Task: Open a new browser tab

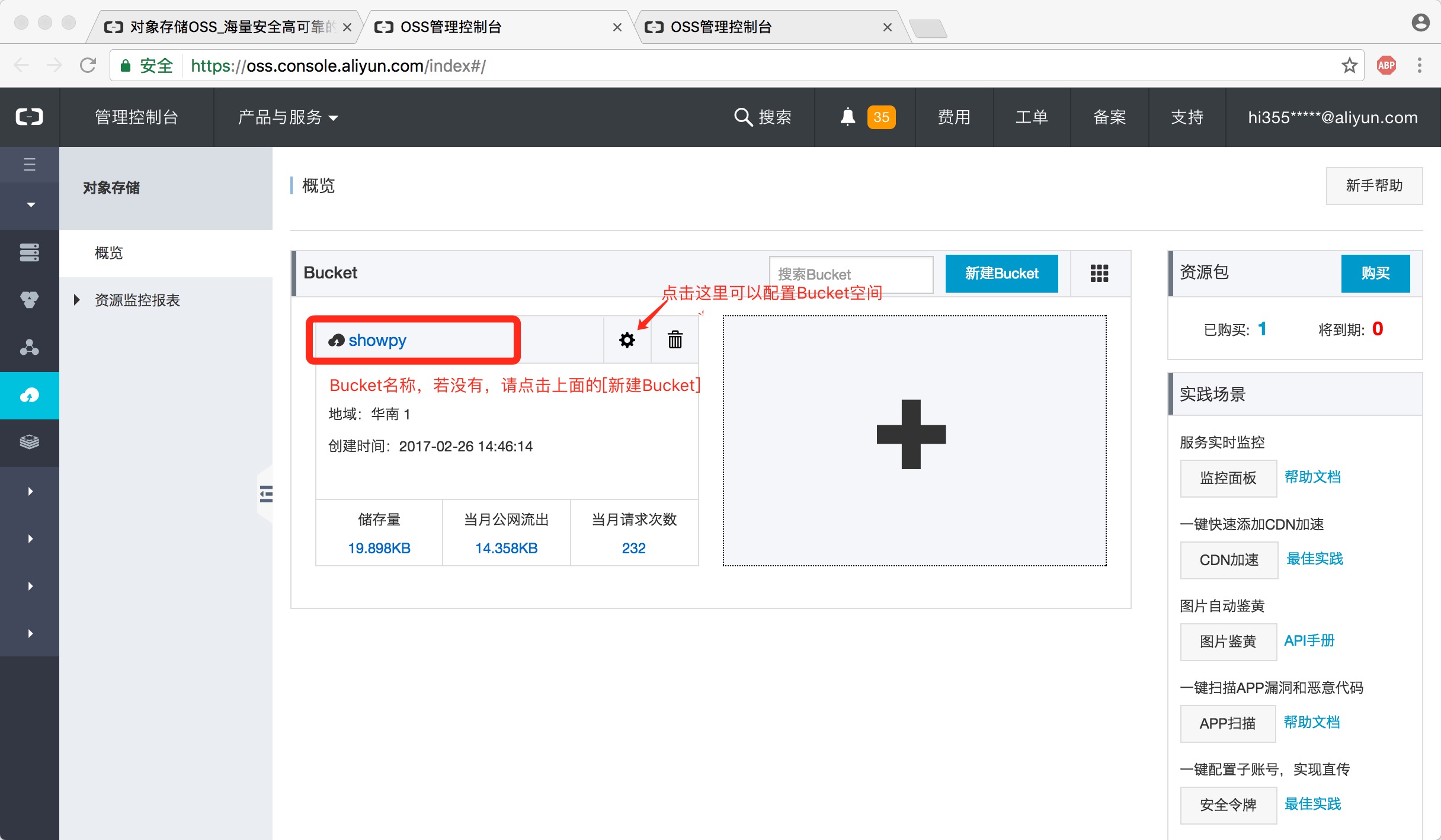Action: tap(928, 28)
